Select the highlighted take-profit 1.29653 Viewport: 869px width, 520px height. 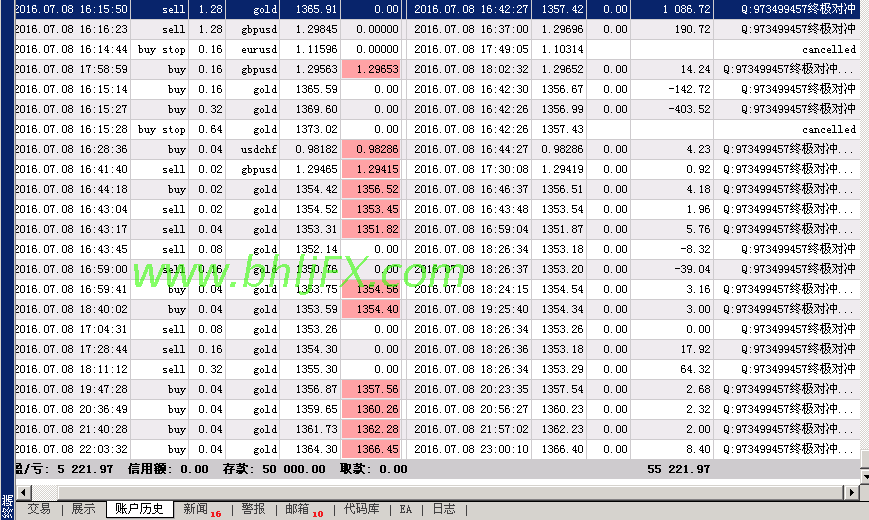371,69
